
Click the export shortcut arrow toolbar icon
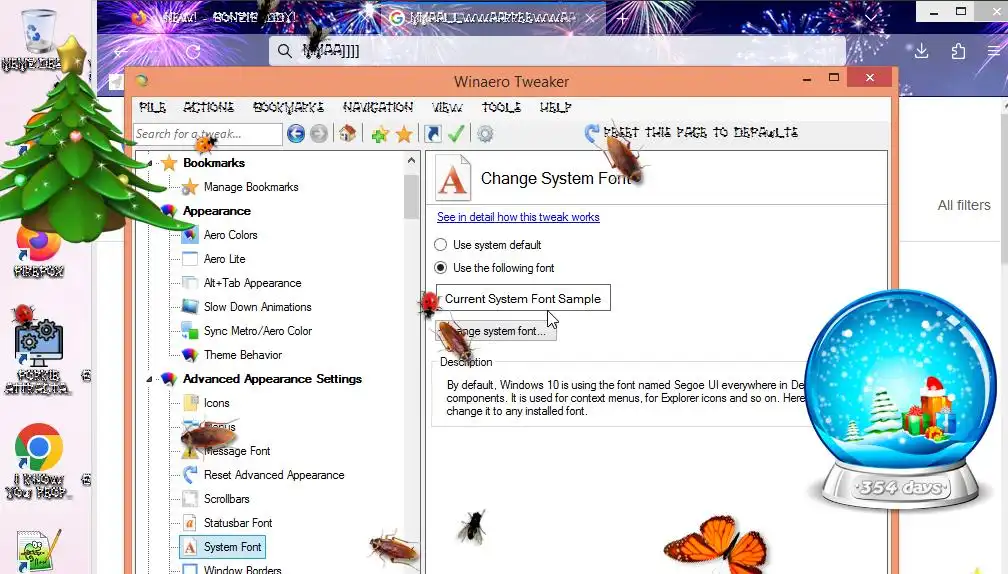tap(433, 134)
